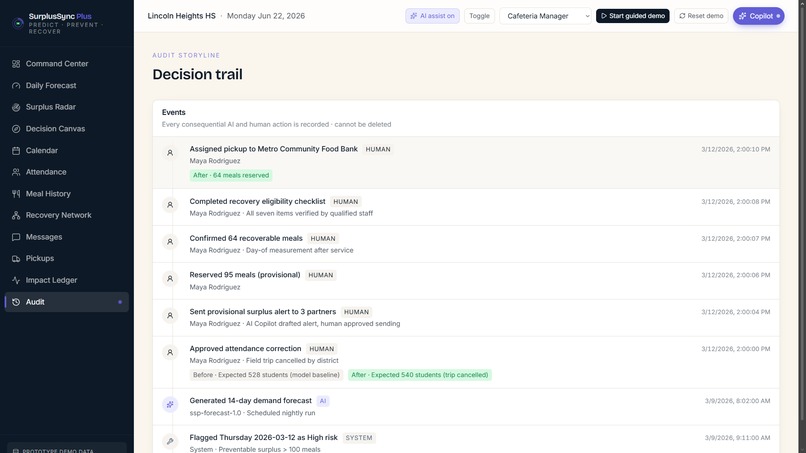
Task: Click the SurplusSync Plus logo icon
Action: pyautogui.click(x=18, y=23)
